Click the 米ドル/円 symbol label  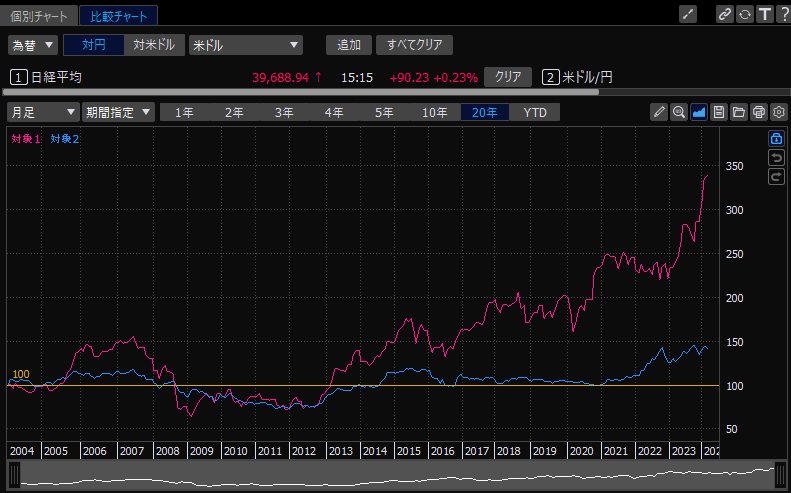point(587,77)
